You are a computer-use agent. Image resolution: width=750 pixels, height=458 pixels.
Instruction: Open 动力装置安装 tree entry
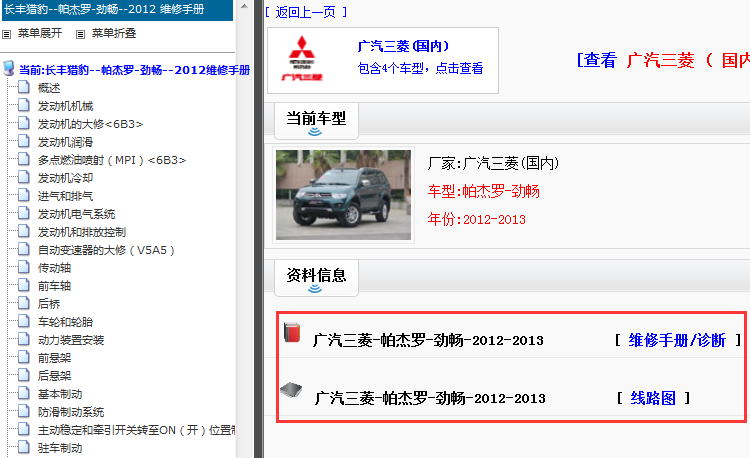(71, 340)
